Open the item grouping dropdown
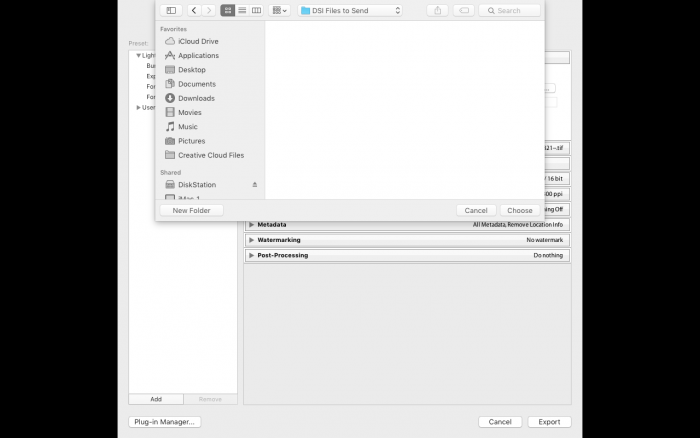The width and height of the screenshot is (700, 438). coord(279,10)
